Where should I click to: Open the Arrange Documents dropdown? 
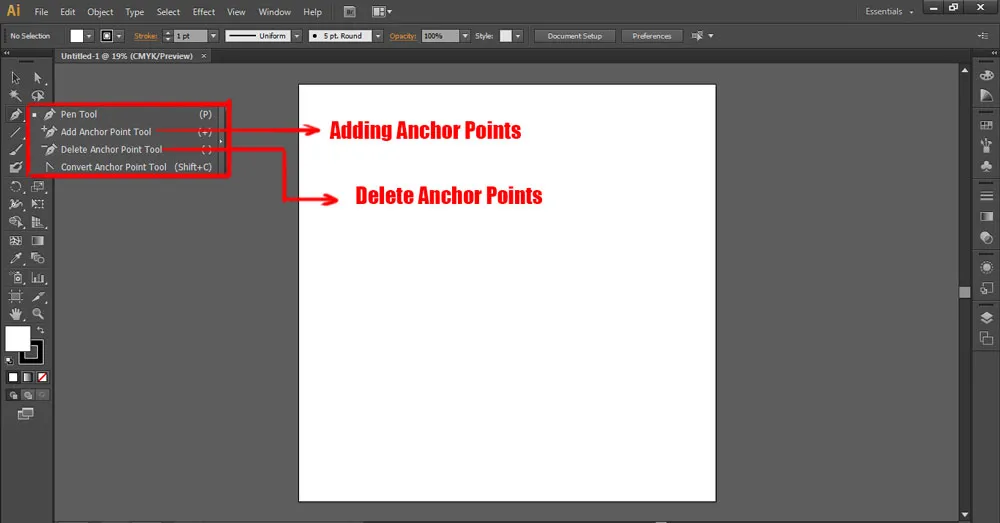click(x=382, y=11)
